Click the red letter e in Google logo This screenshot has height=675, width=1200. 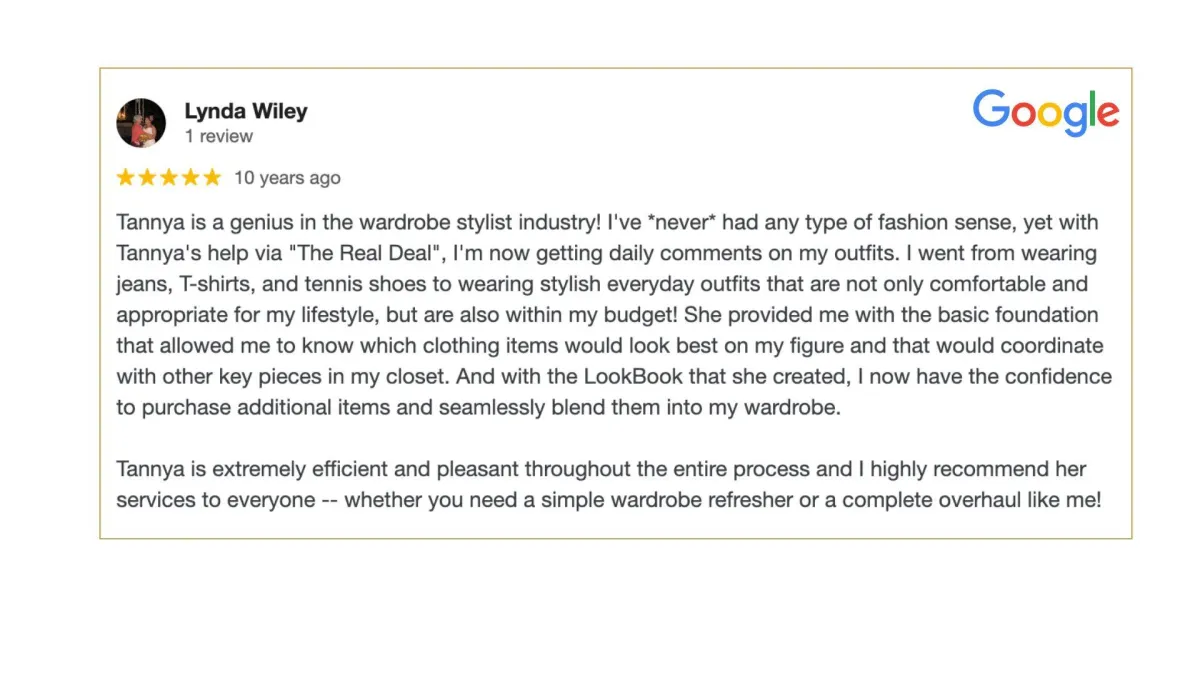[1106, 115]
